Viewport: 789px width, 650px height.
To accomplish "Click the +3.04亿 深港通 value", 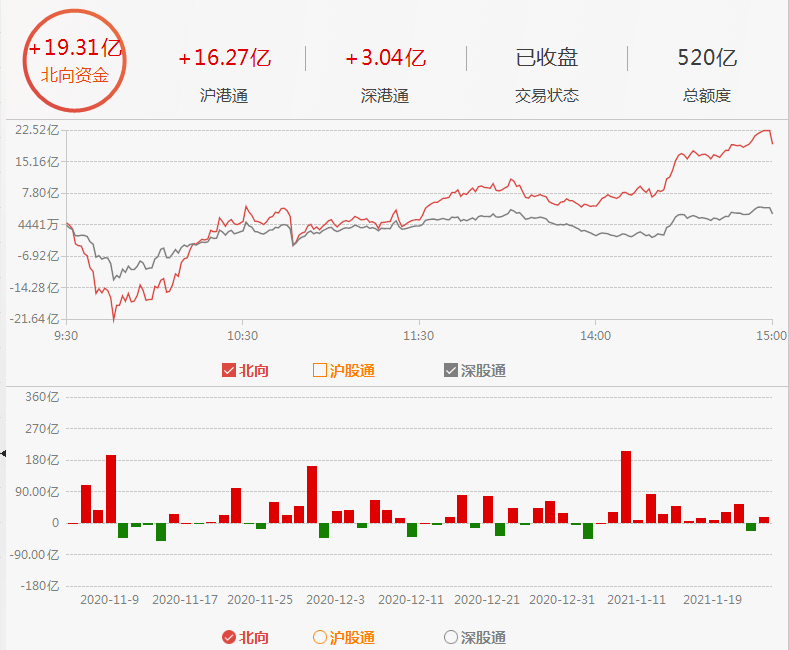I will [x=385, y=58].
